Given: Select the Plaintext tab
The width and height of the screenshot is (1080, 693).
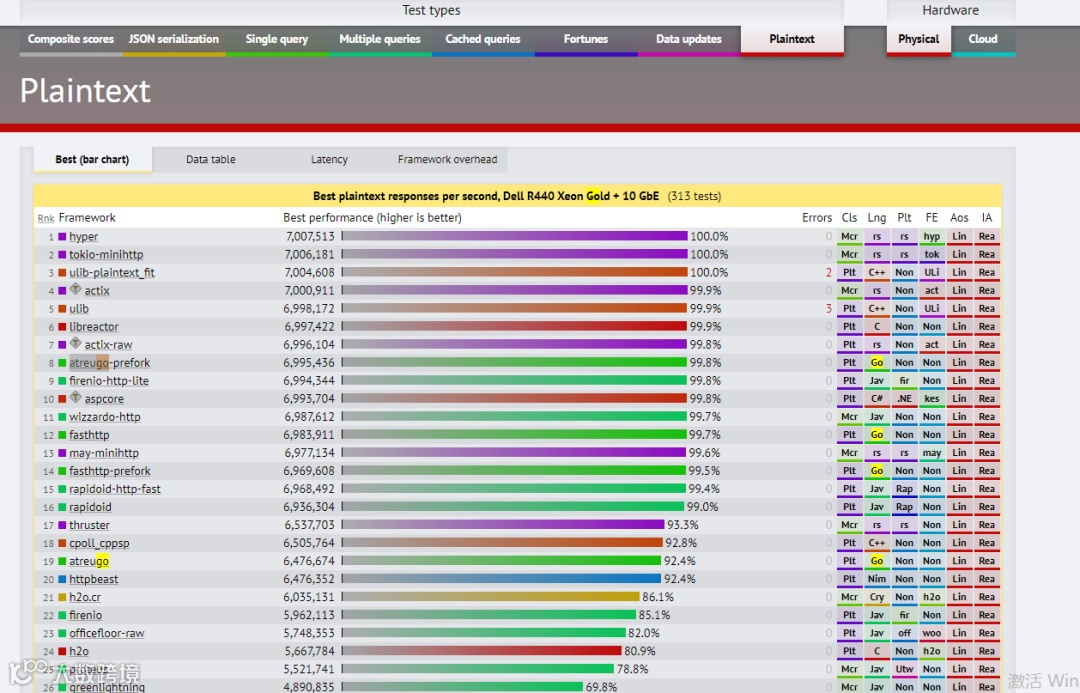Looking at the screenshot, I should click(x=792, y=39).
